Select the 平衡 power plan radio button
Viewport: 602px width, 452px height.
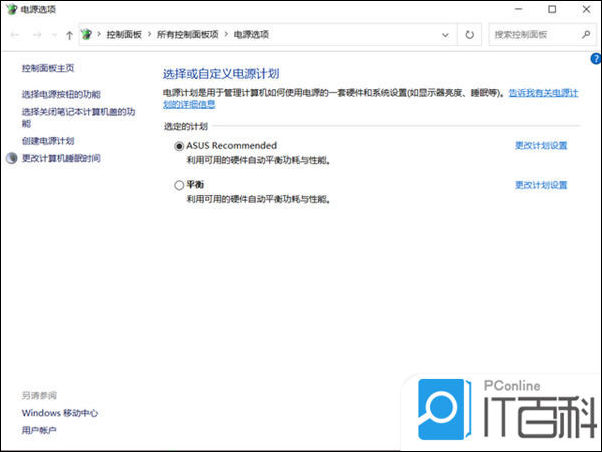click(179, 185)
